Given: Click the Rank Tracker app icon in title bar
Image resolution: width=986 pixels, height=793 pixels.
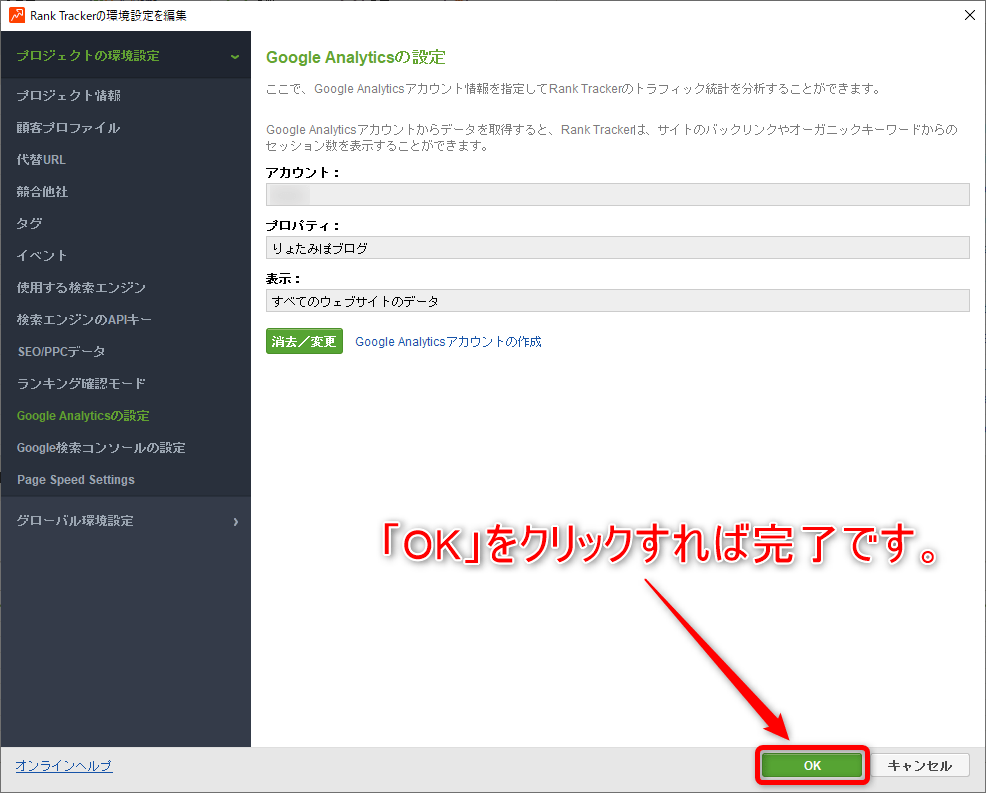Looking at the screenshot, I should click(x=17, y=15).
